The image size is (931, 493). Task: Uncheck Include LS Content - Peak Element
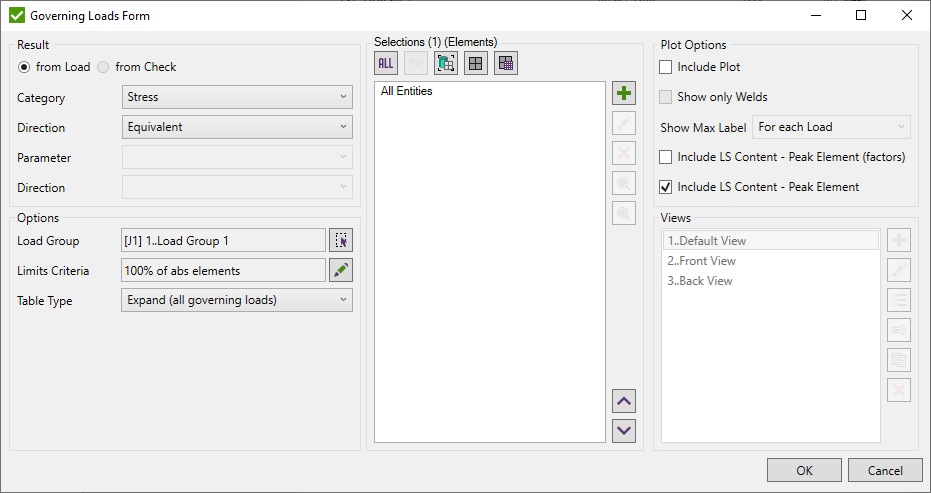(x=666, y=187)
